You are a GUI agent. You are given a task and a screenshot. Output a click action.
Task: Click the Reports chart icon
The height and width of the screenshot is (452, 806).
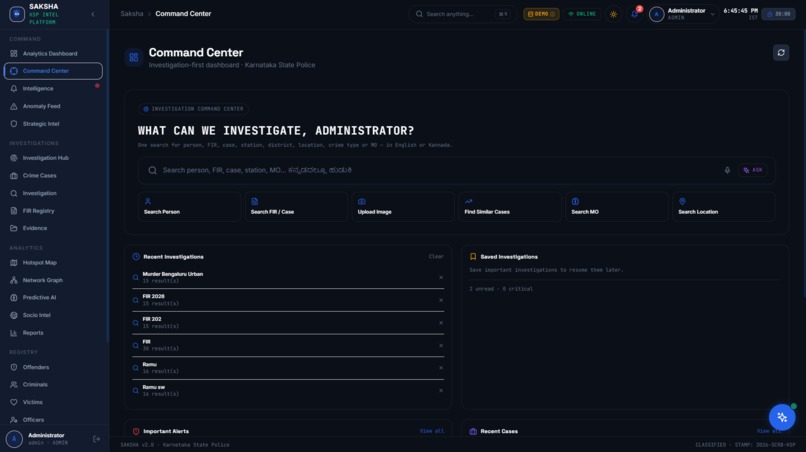click(14, 333)
